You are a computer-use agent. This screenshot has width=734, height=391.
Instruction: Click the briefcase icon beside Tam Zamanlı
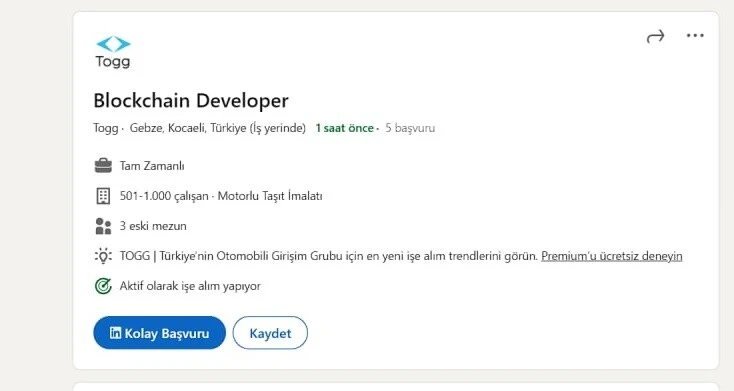103,166
